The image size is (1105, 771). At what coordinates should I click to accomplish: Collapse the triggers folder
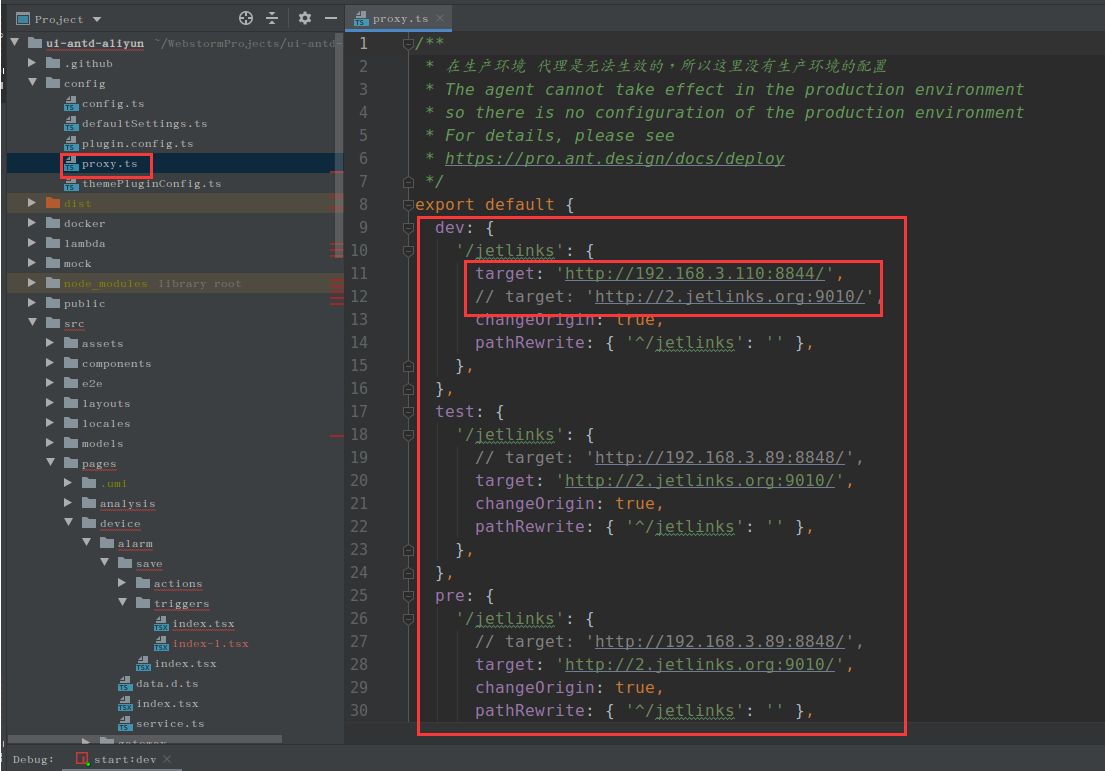pyautogui.click(x=122, y=603)
